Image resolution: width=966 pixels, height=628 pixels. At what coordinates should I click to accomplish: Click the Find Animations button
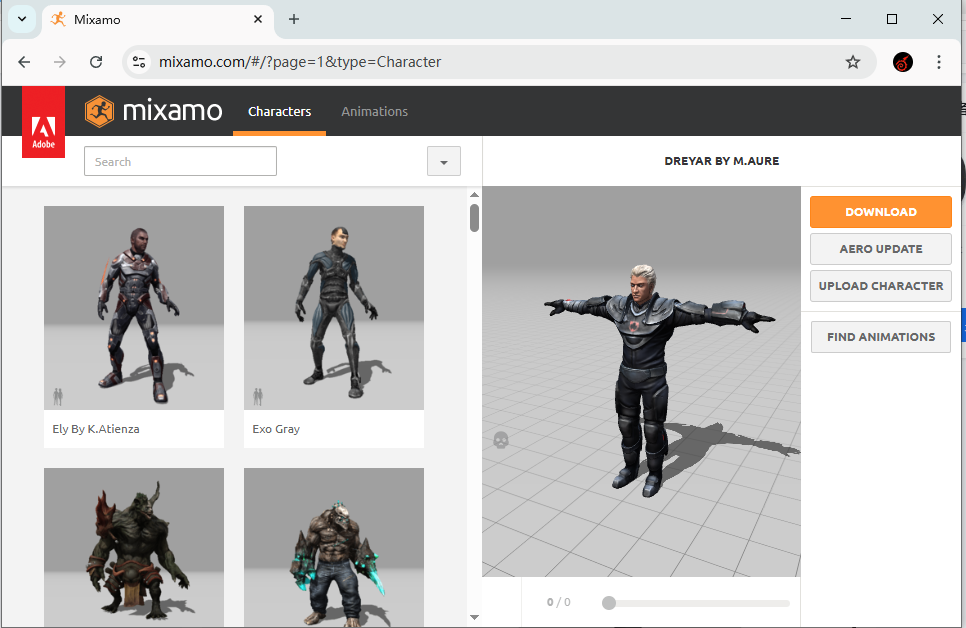click(881, 337)
